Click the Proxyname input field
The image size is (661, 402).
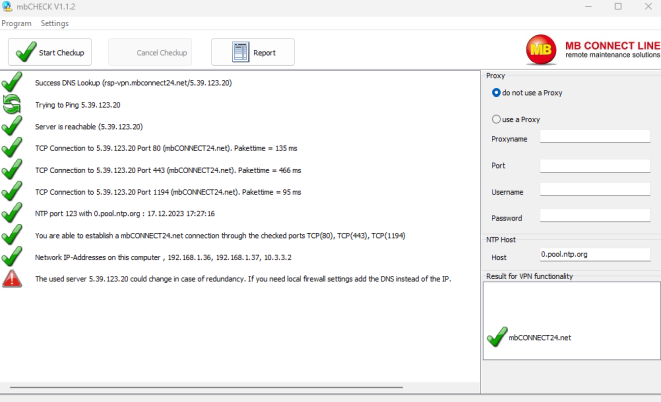[595, 137]
